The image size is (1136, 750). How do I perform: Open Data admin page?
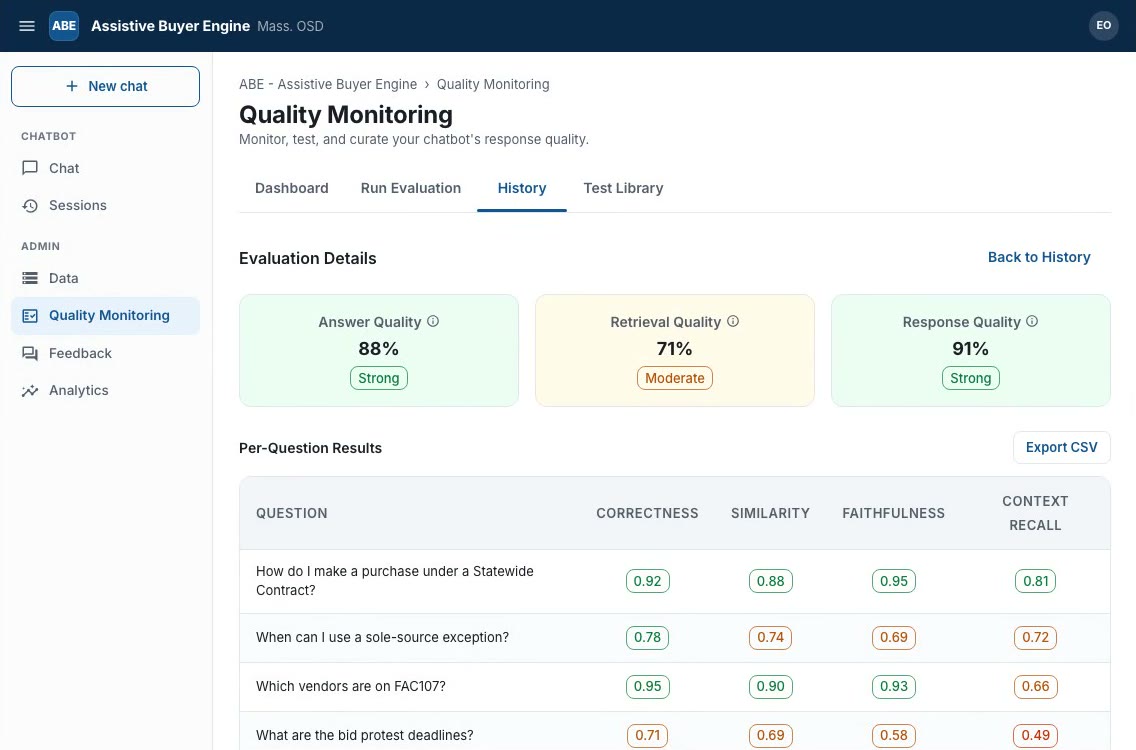click(x=105, y=278)
